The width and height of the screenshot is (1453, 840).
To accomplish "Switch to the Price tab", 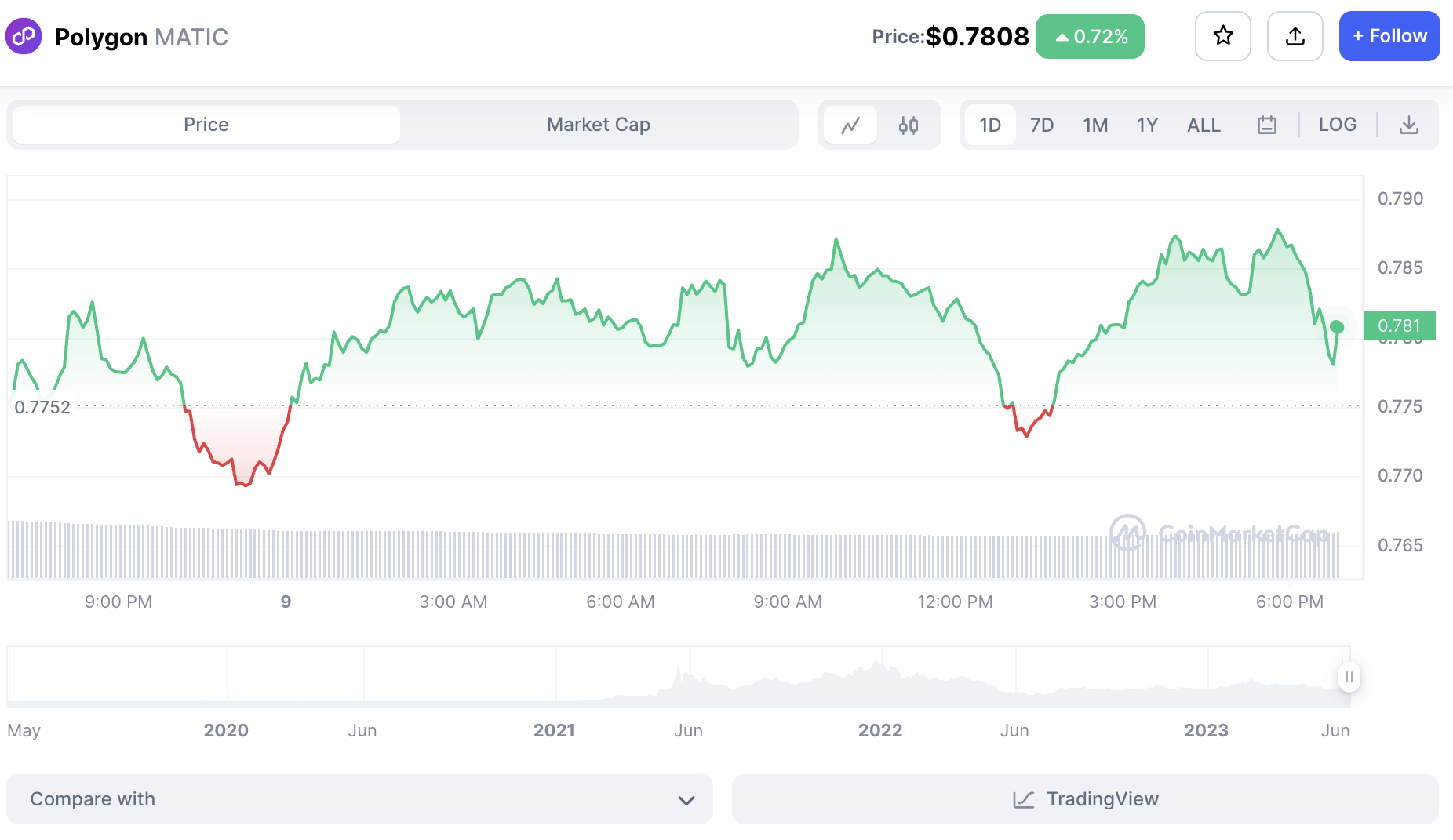I will coord(206,125).
